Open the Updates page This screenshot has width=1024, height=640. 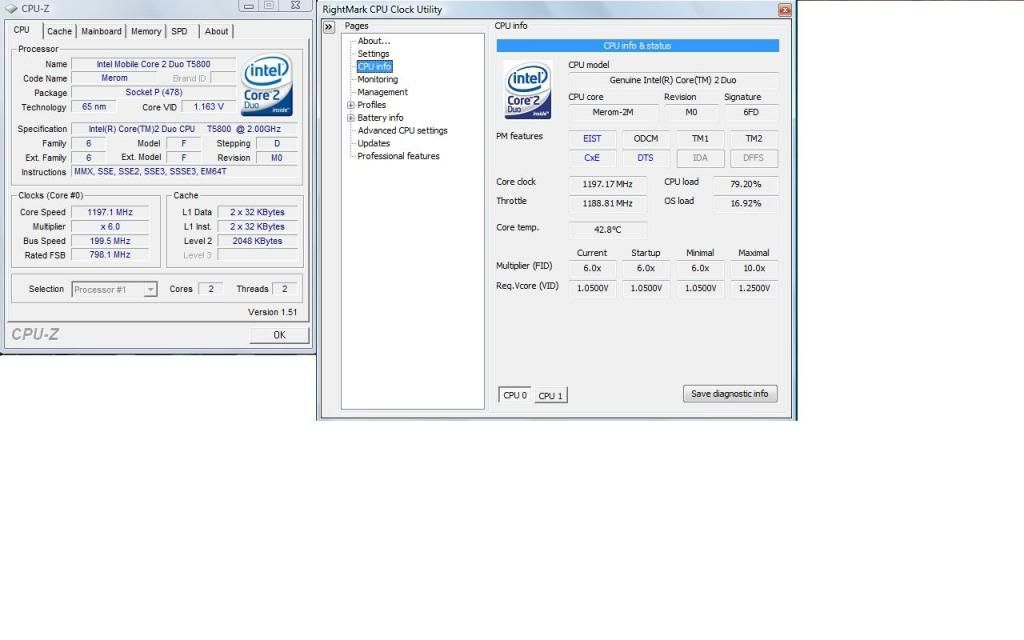374,144
